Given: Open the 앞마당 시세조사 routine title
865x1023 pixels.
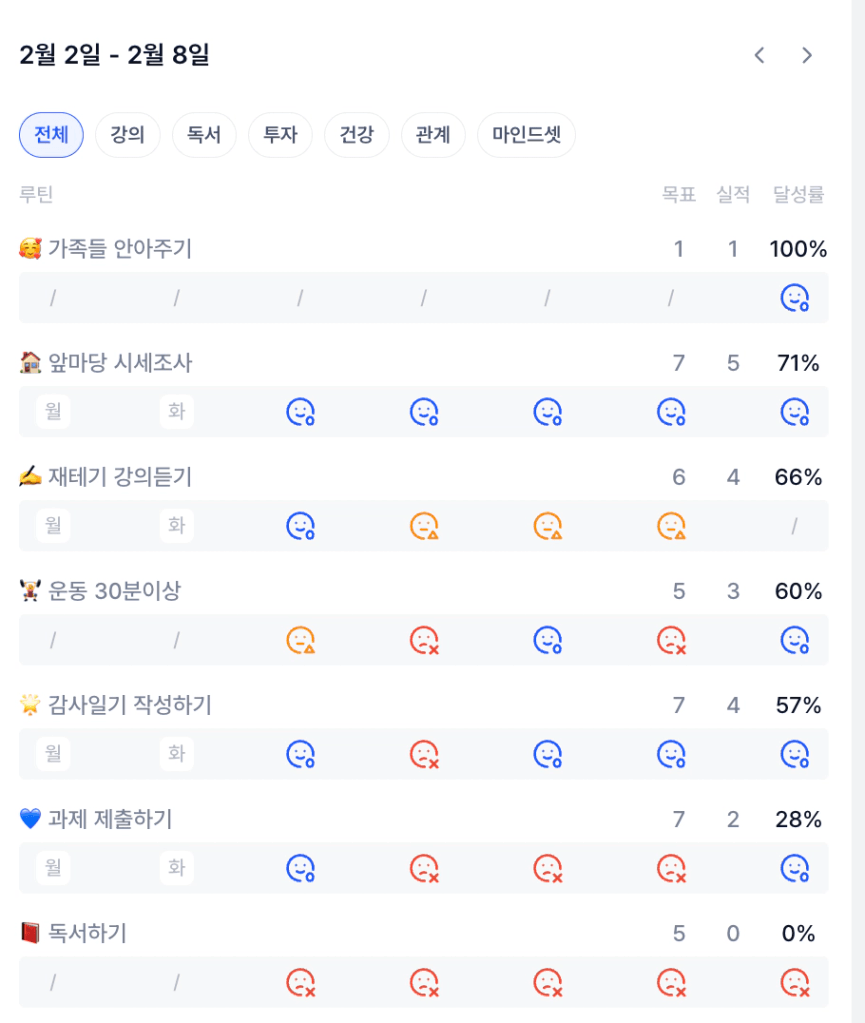Looking at the screenshot, I should tap(120, 363).
